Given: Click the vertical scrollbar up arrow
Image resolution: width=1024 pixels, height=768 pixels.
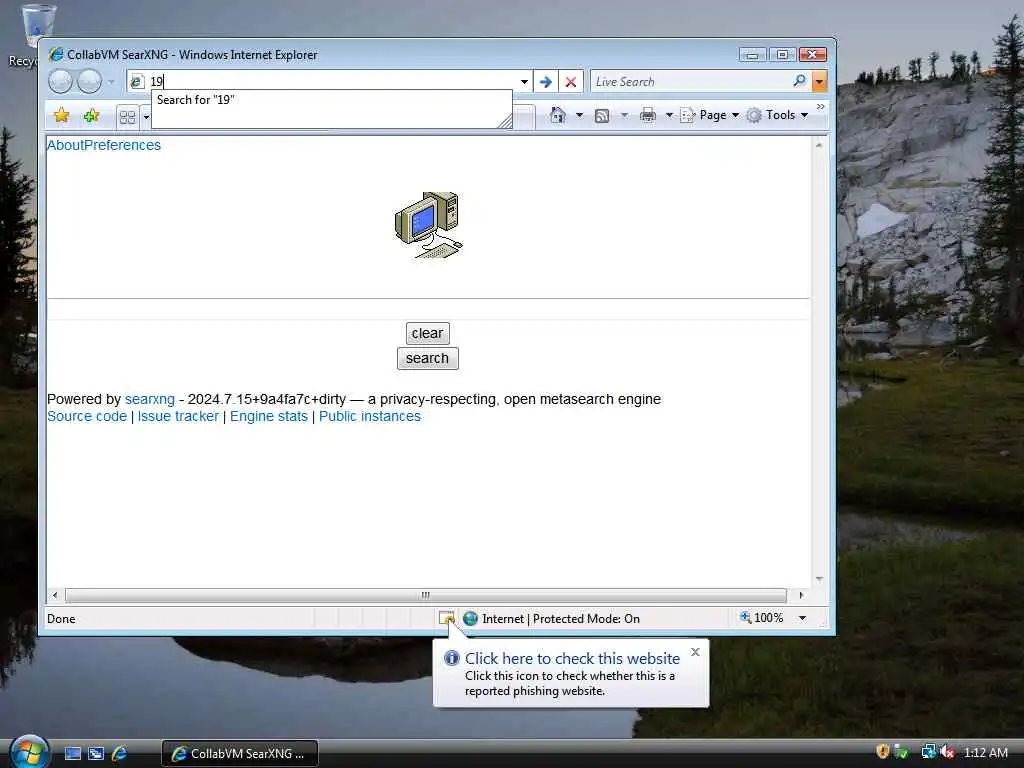Looking at the screenshot, I should [819, 145].
